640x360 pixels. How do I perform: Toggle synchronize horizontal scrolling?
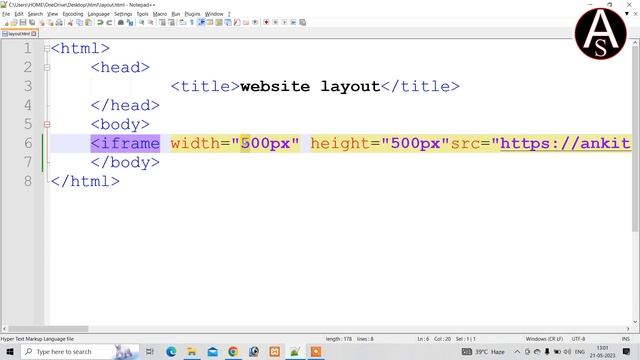tap(171, 22)
